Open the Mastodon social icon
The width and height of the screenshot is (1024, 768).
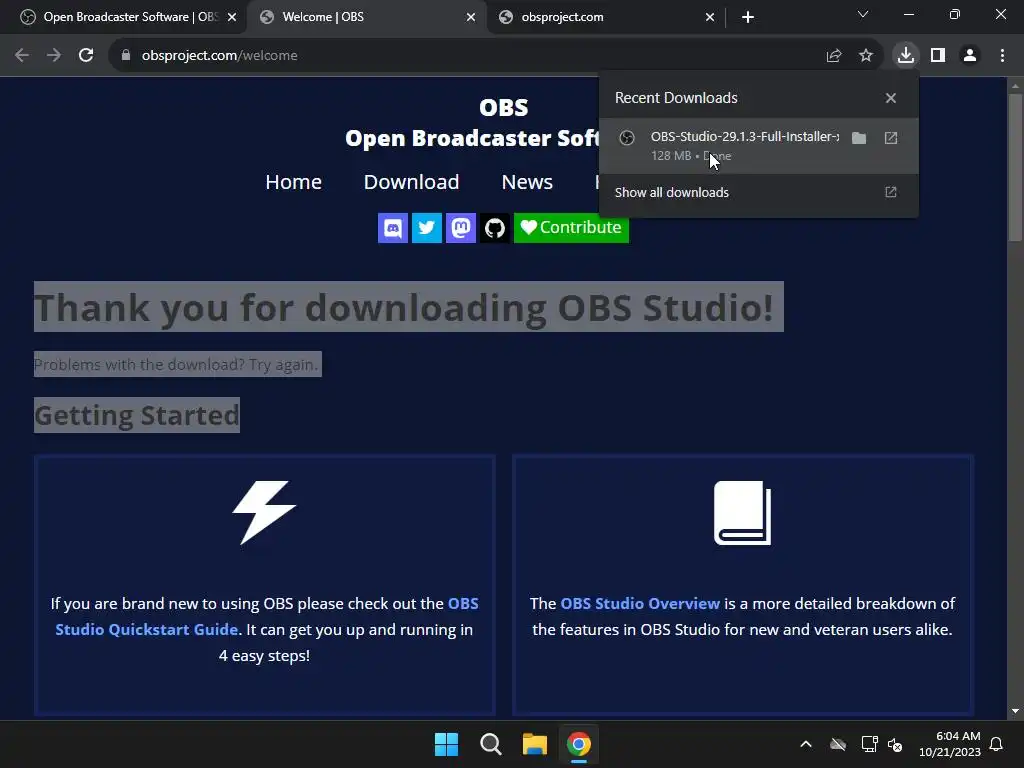click(x=460, y=228)
